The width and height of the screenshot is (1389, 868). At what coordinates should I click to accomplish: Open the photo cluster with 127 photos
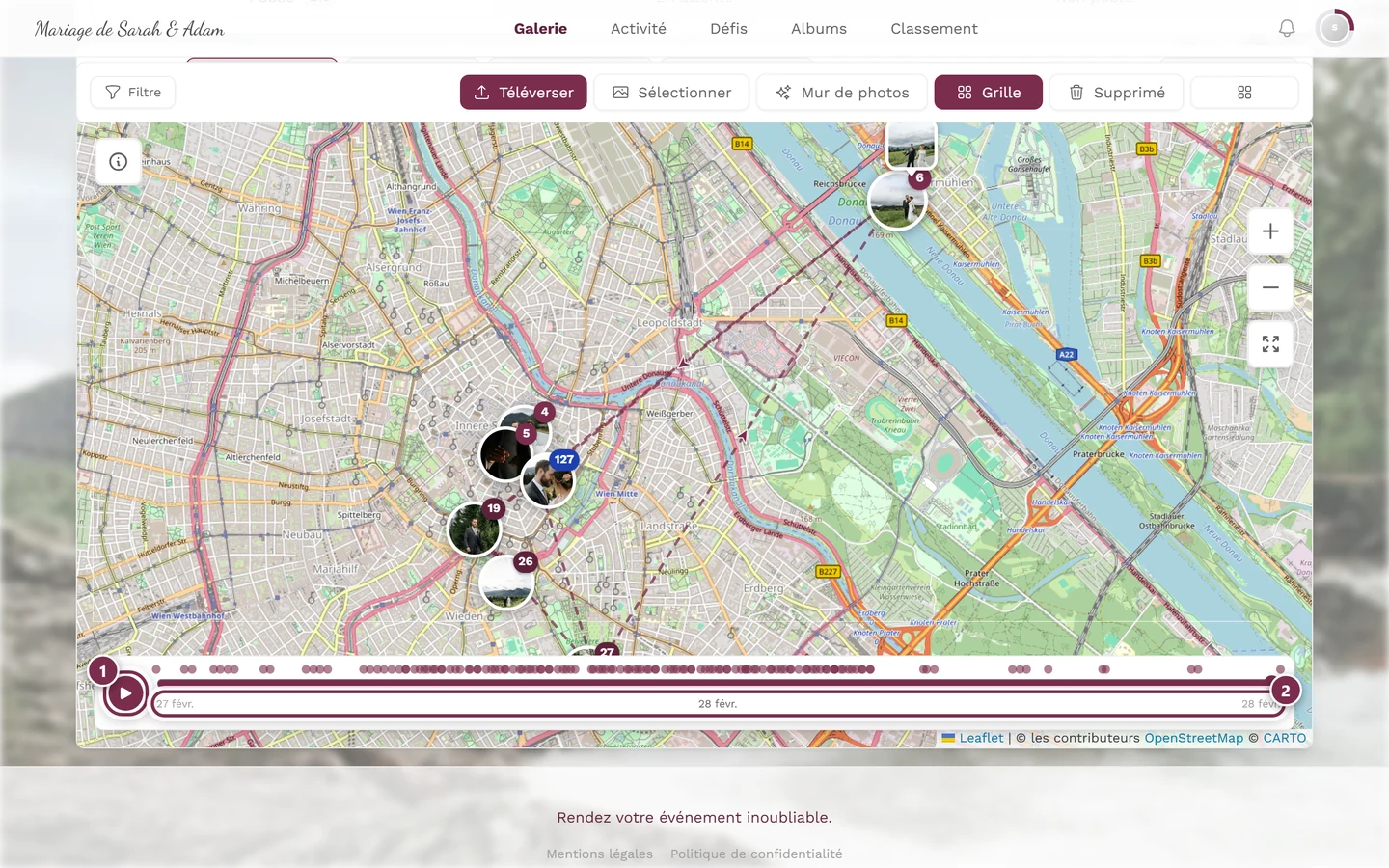click(549, 479)
